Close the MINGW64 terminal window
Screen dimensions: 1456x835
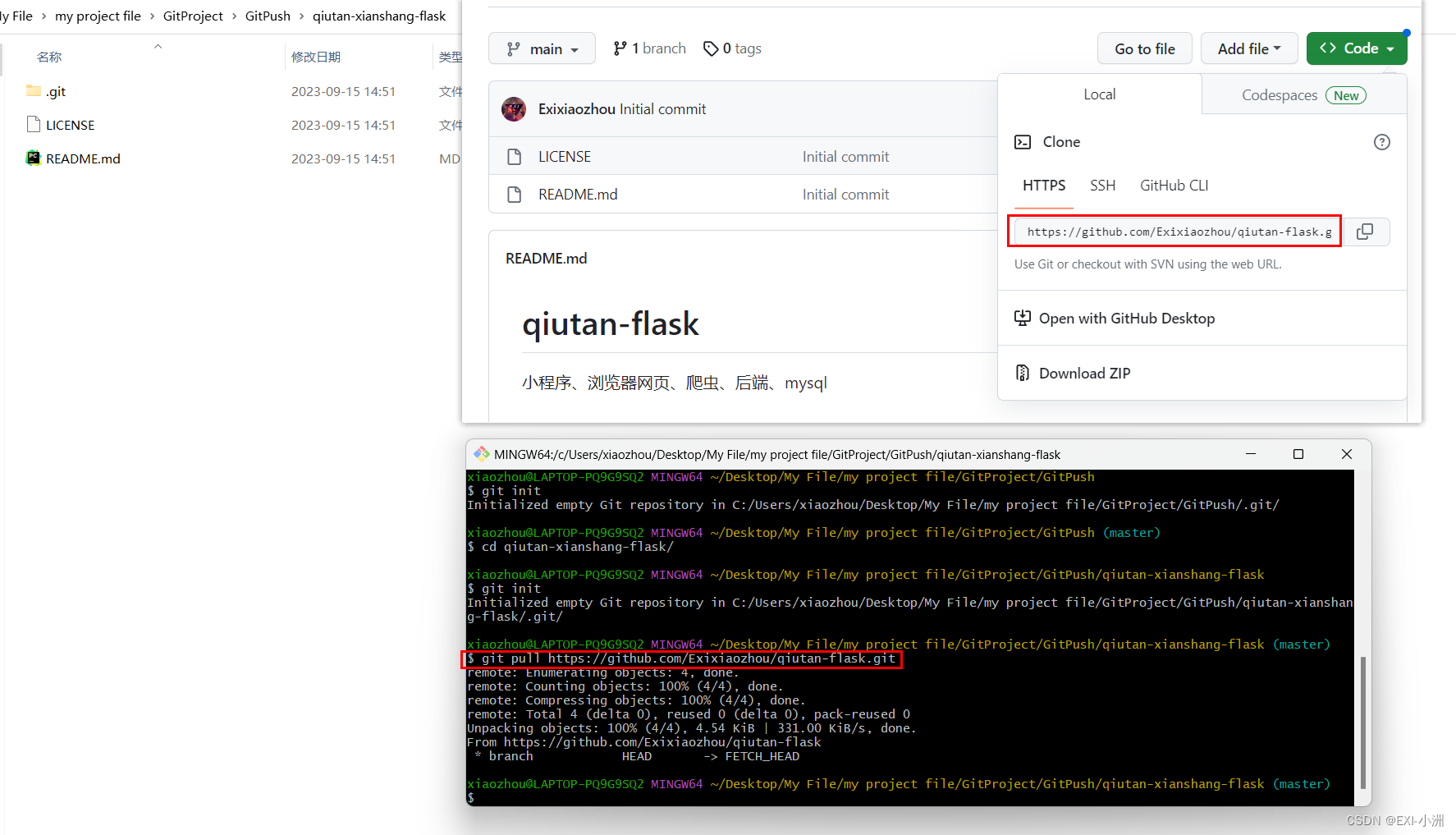click(1346, 454)
